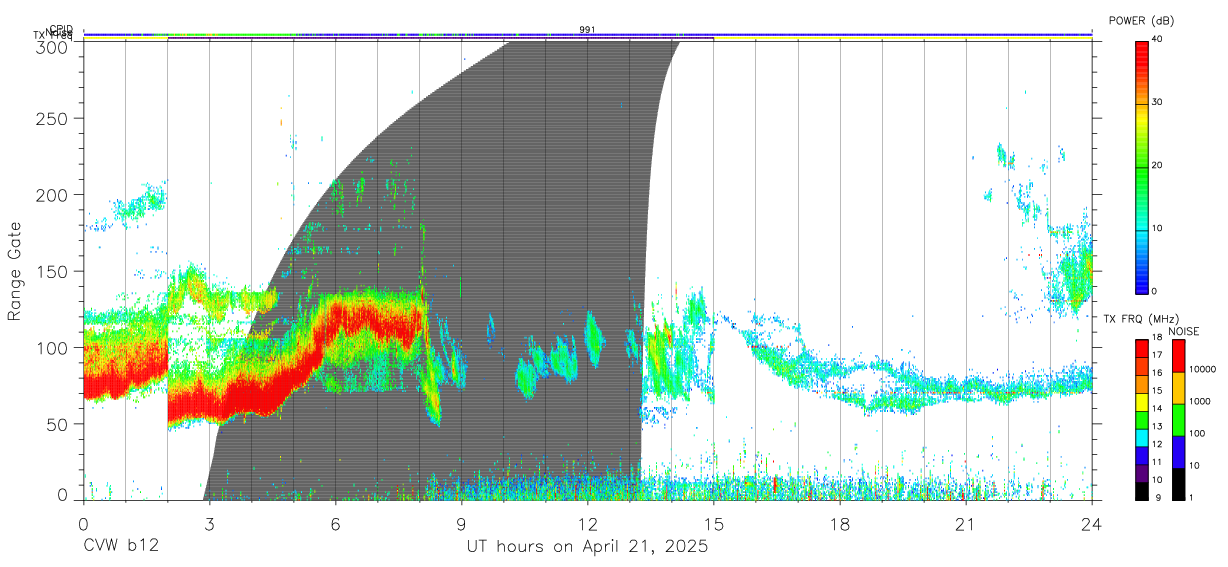The width and height of the screenshot is (1228, 567).
Task: Select the blue NOISE legend swatch
Action: click(1181, 452)
